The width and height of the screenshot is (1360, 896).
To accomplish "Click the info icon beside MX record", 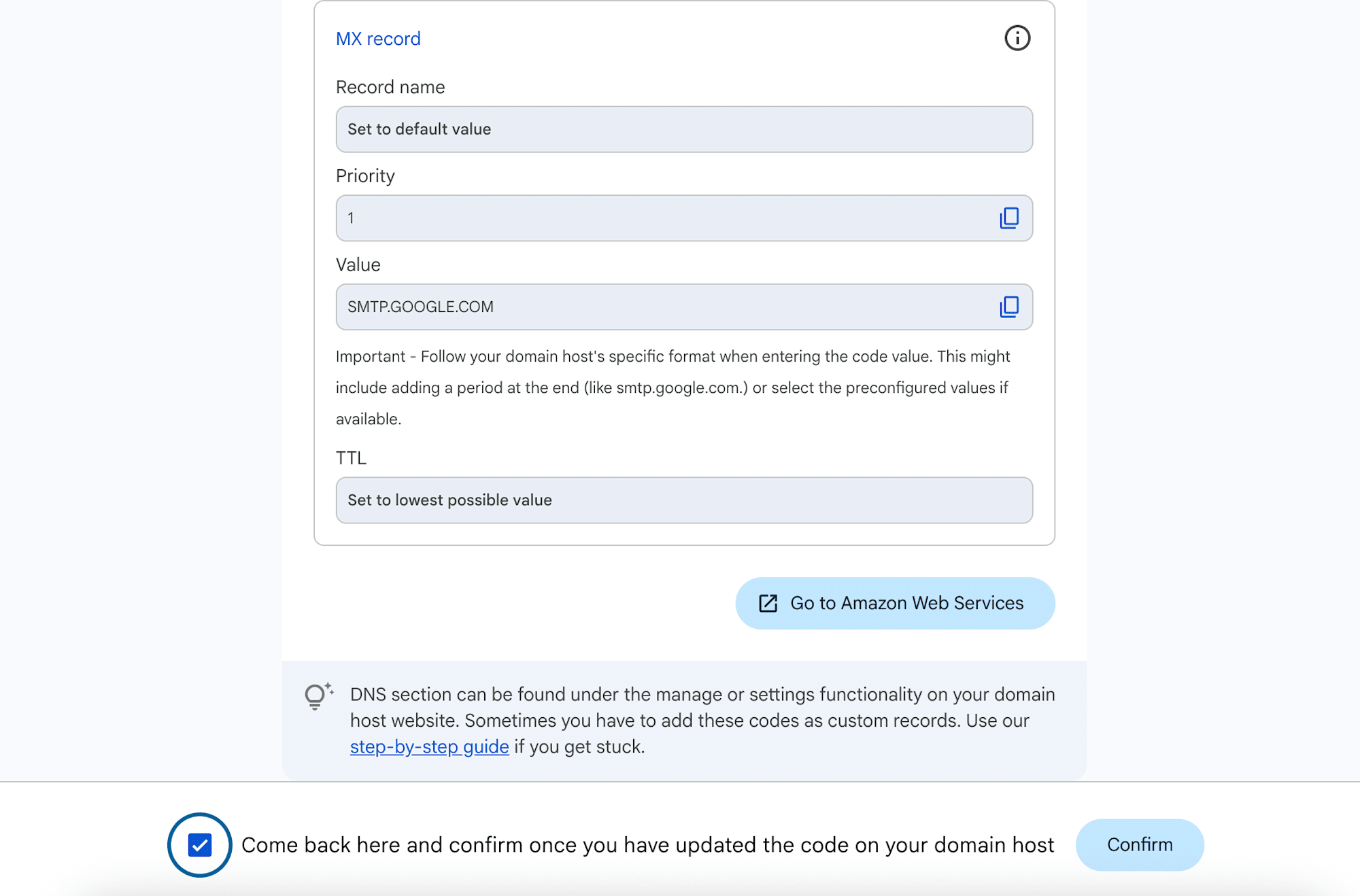I will click(1017, 38).
